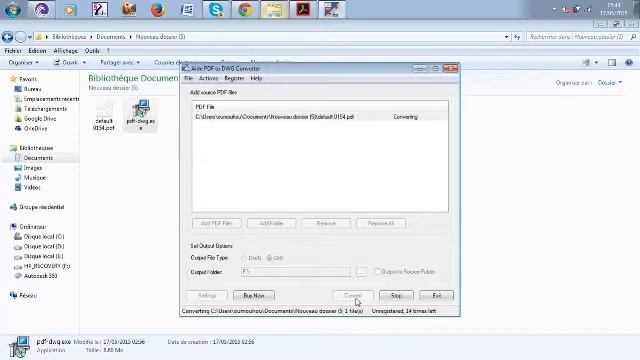Click the Windows Explorer folder taskbar icon
640x360 pixels.
coord(274,9)
